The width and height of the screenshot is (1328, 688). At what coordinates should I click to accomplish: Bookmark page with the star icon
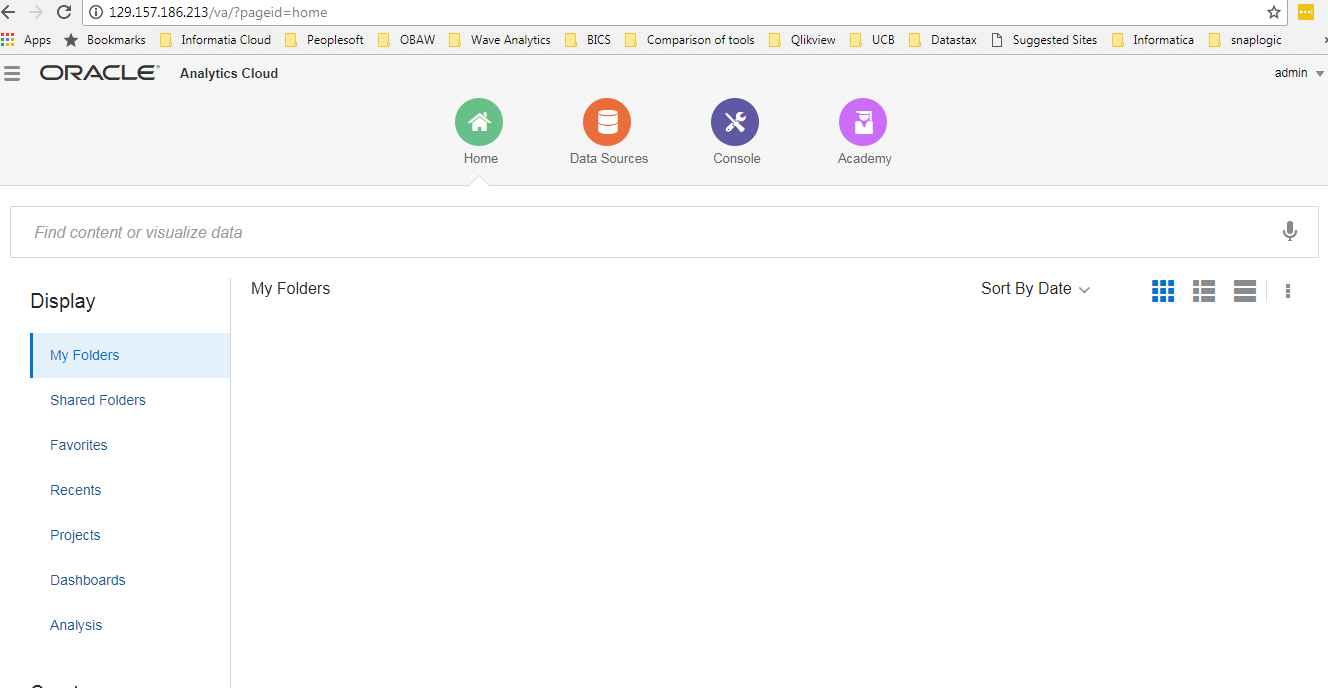click(x=1274, y=12)
